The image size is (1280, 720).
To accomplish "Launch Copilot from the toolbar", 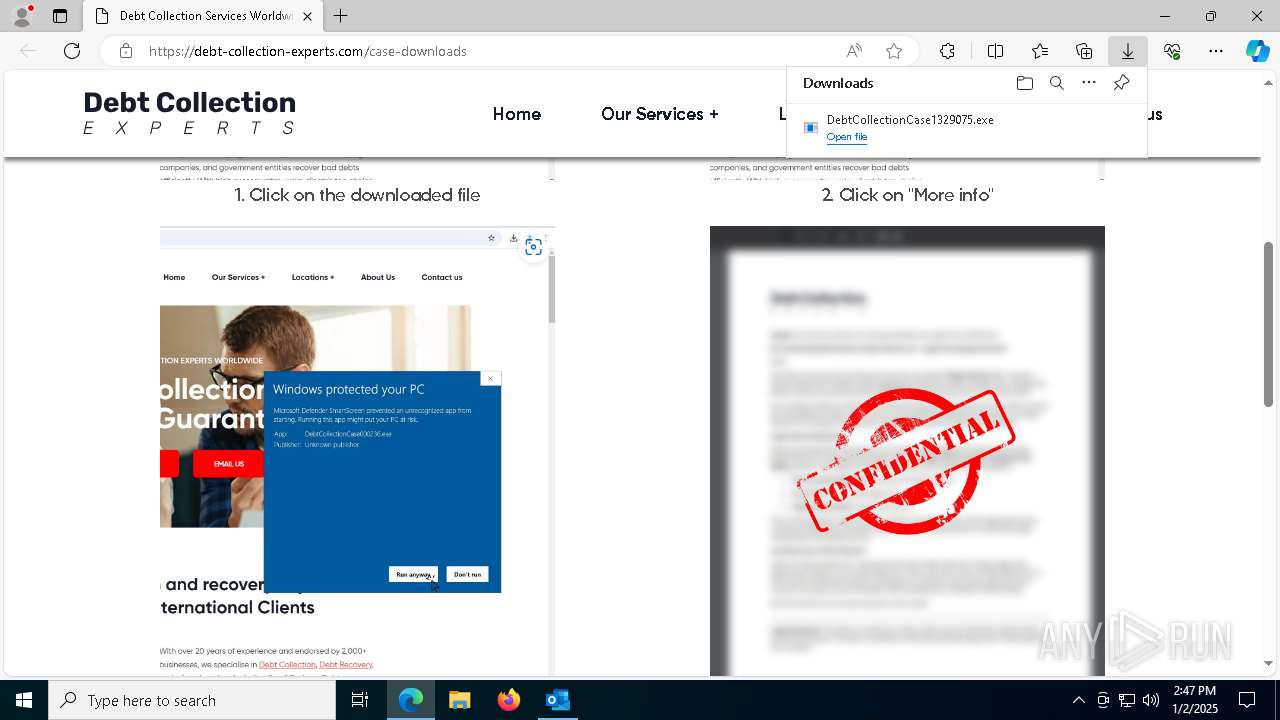I will (1257, 51).
